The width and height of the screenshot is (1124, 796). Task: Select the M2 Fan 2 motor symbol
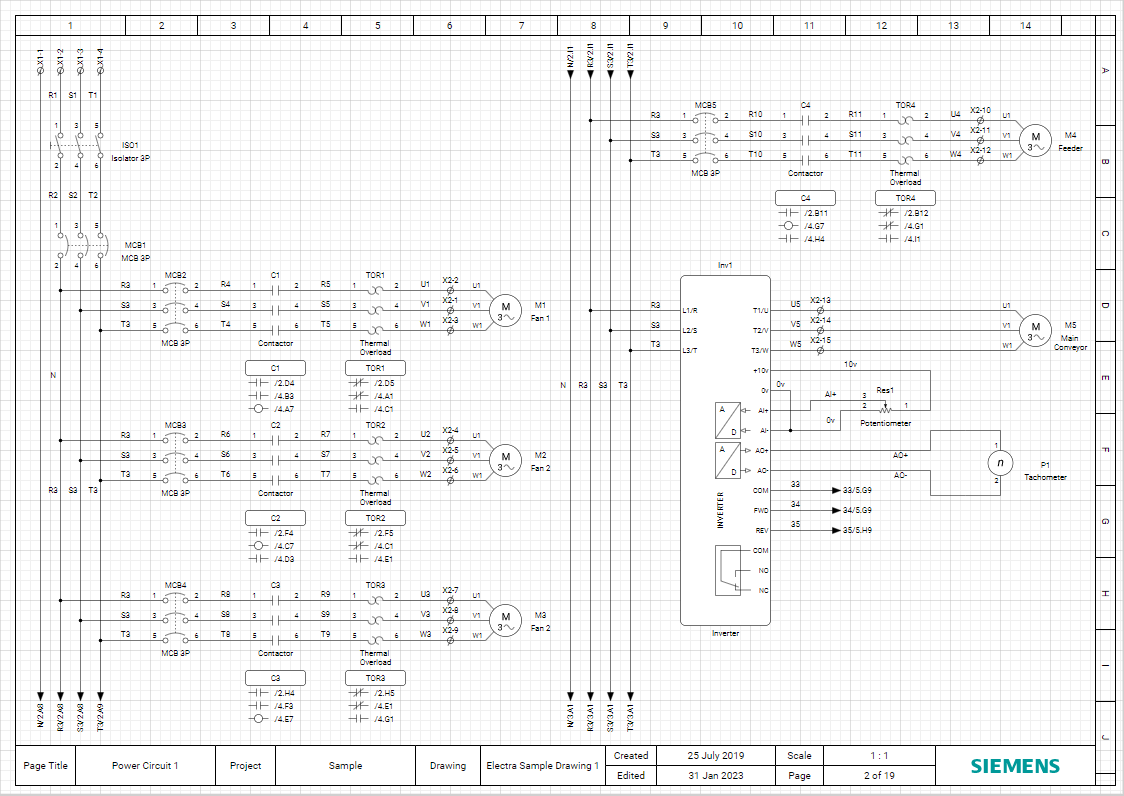(x=505, y=460)
